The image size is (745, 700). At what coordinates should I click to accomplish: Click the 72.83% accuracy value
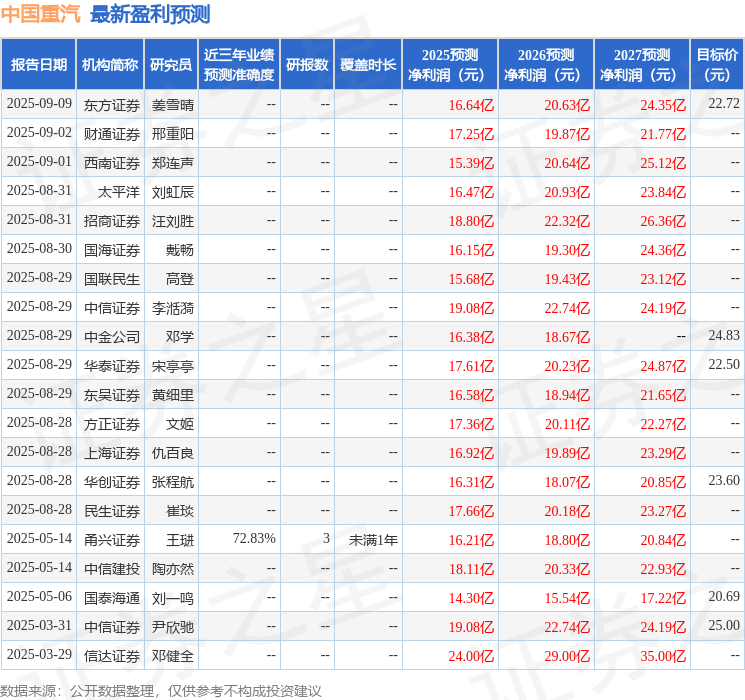tap(253, 539)
